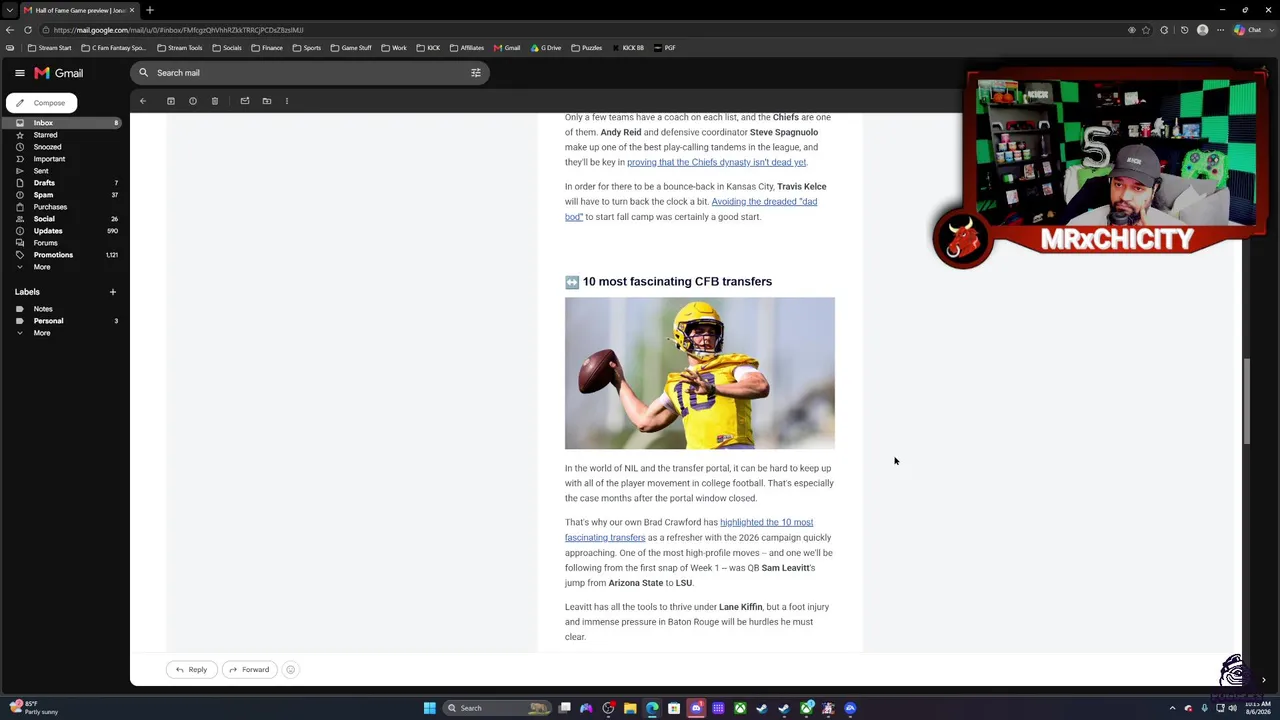The width and height of the screenshot is (1280, 720).
Task: Open File Explorer from taskbar
Action: click(x=630, y=708)
